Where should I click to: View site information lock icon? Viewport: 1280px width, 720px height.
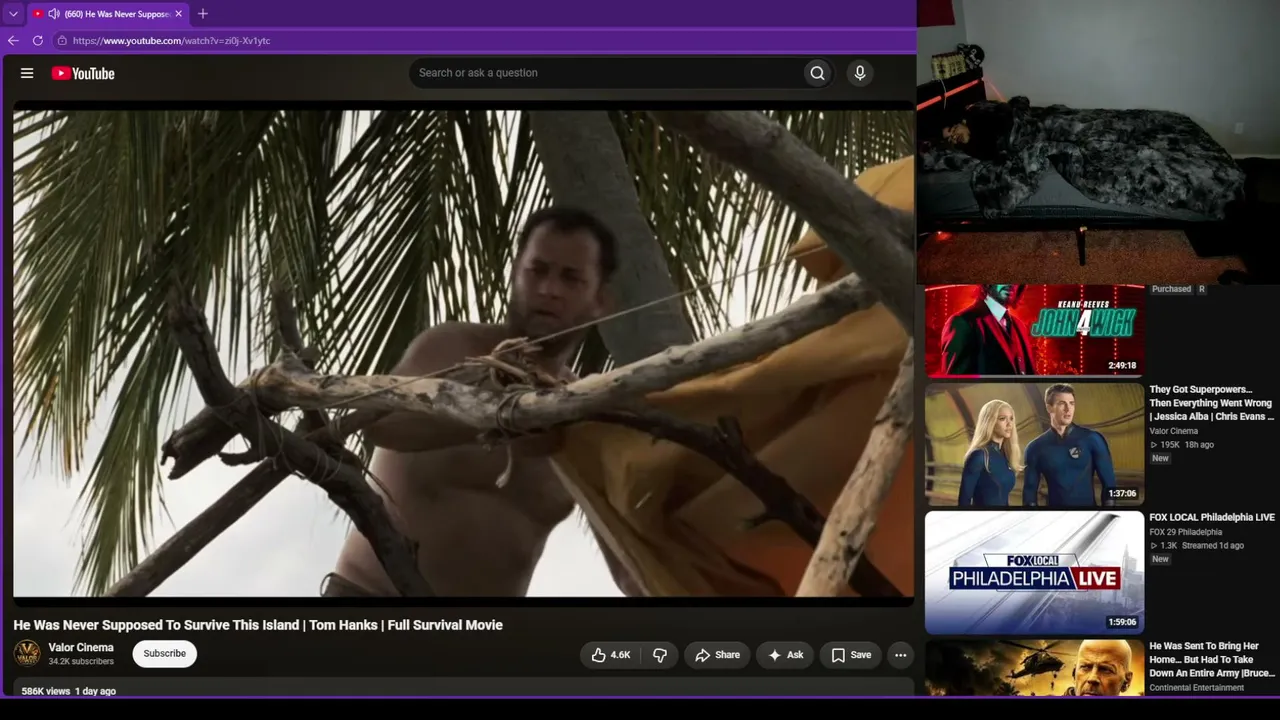point(62,41)
